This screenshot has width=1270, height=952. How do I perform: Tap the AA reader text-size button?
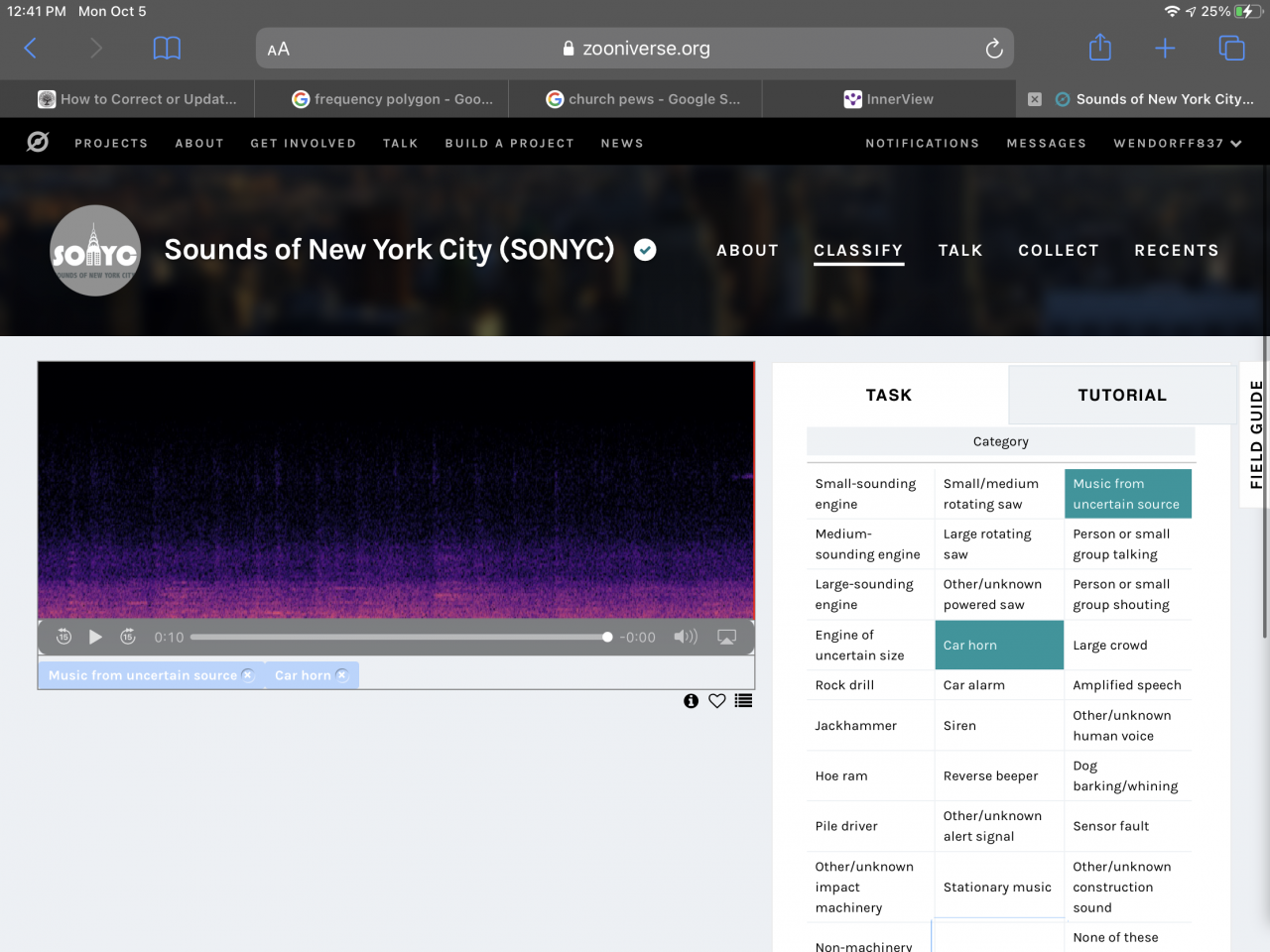[279, 49]
